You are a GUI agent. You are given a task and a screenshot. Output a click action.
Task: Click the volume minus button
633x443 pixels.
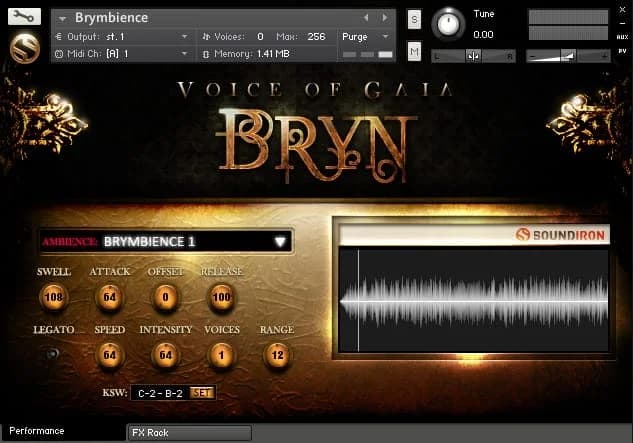click(533, 57)
